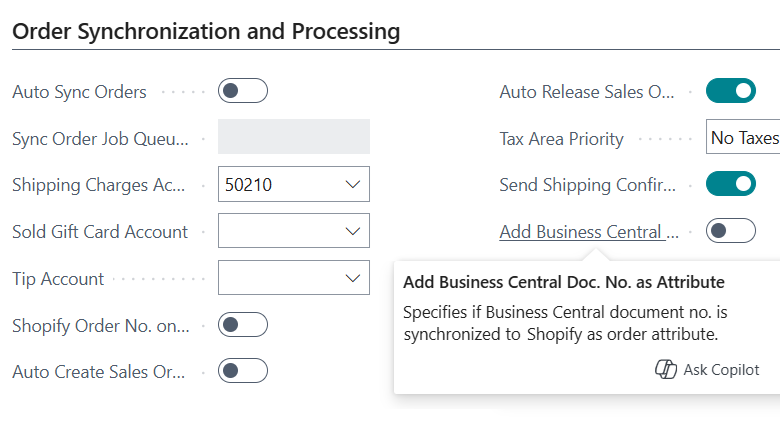
Task: Expand the Tip Account dropdown chevron
Action: tap(352, 278)
